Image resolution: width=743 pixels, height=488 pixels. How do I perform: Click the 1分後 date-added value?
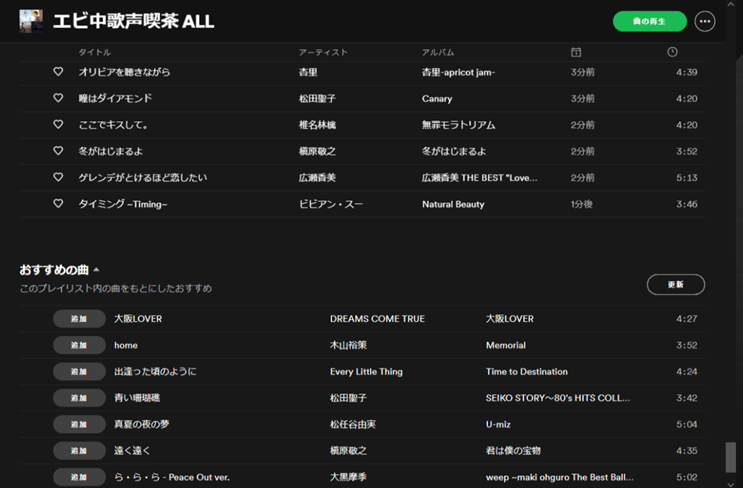click(x=581, y=204)
